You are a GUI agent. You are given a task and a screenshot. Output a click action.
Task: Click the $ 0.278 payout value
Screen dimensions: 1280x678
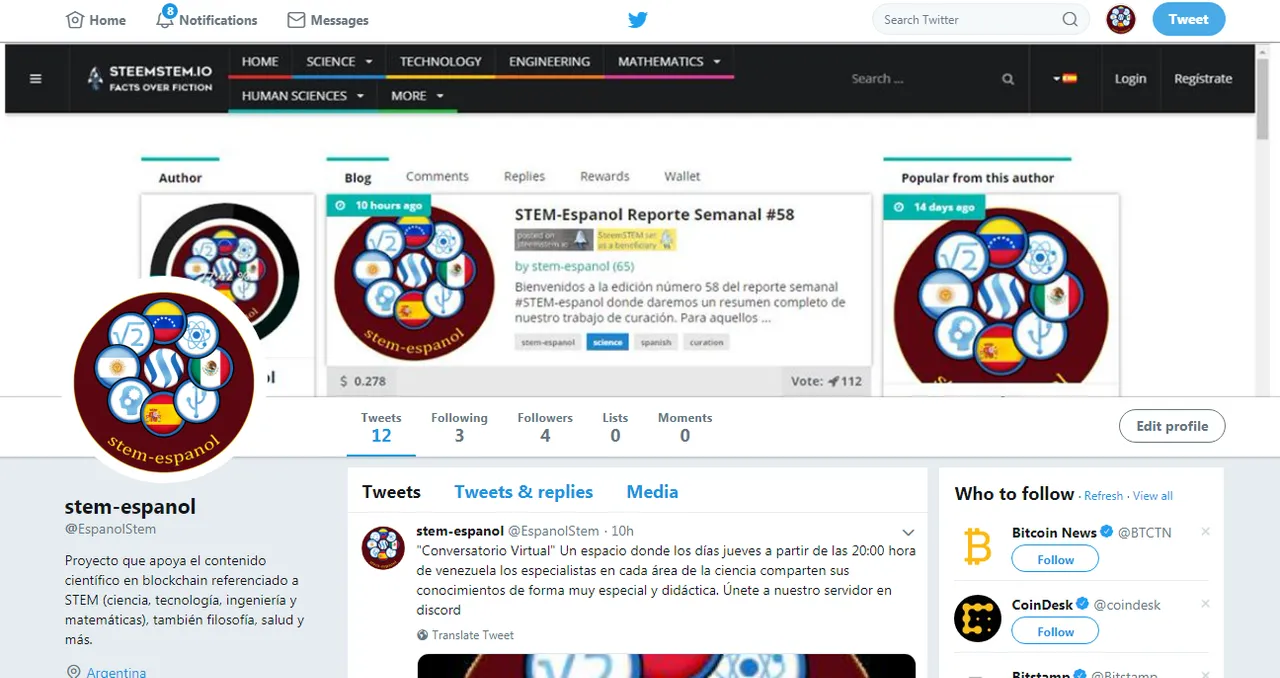coord(363,381)
